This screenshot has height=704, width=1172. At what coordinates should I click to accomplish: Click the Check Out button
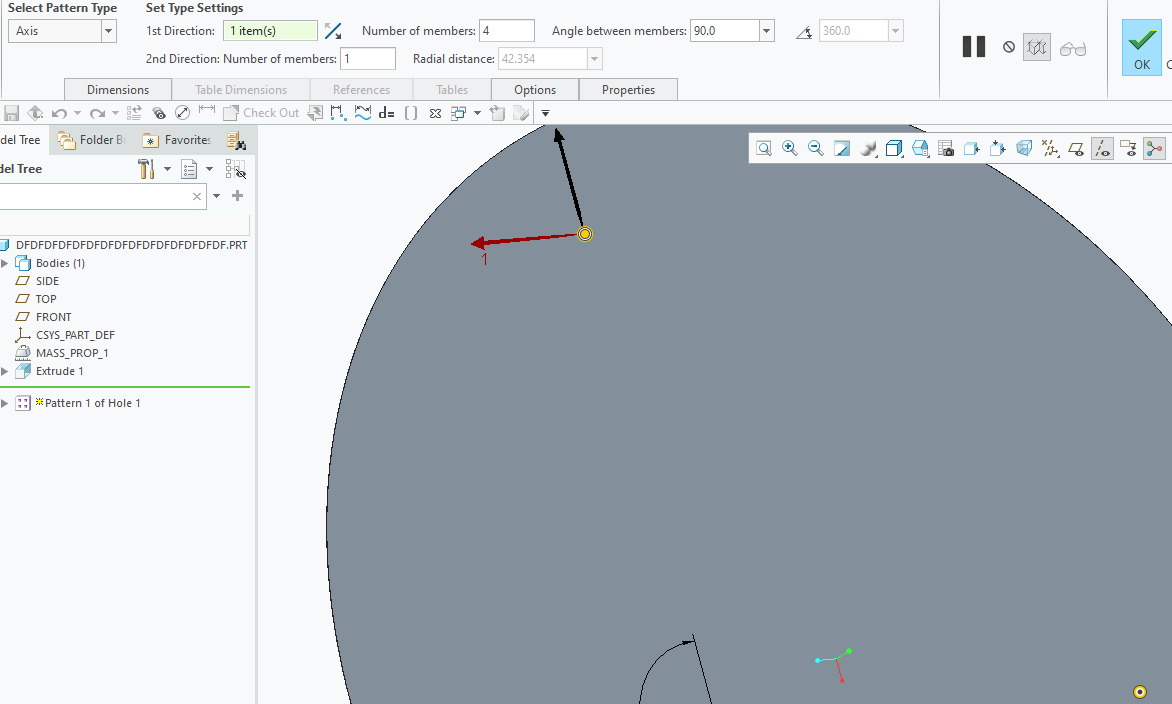261,112
